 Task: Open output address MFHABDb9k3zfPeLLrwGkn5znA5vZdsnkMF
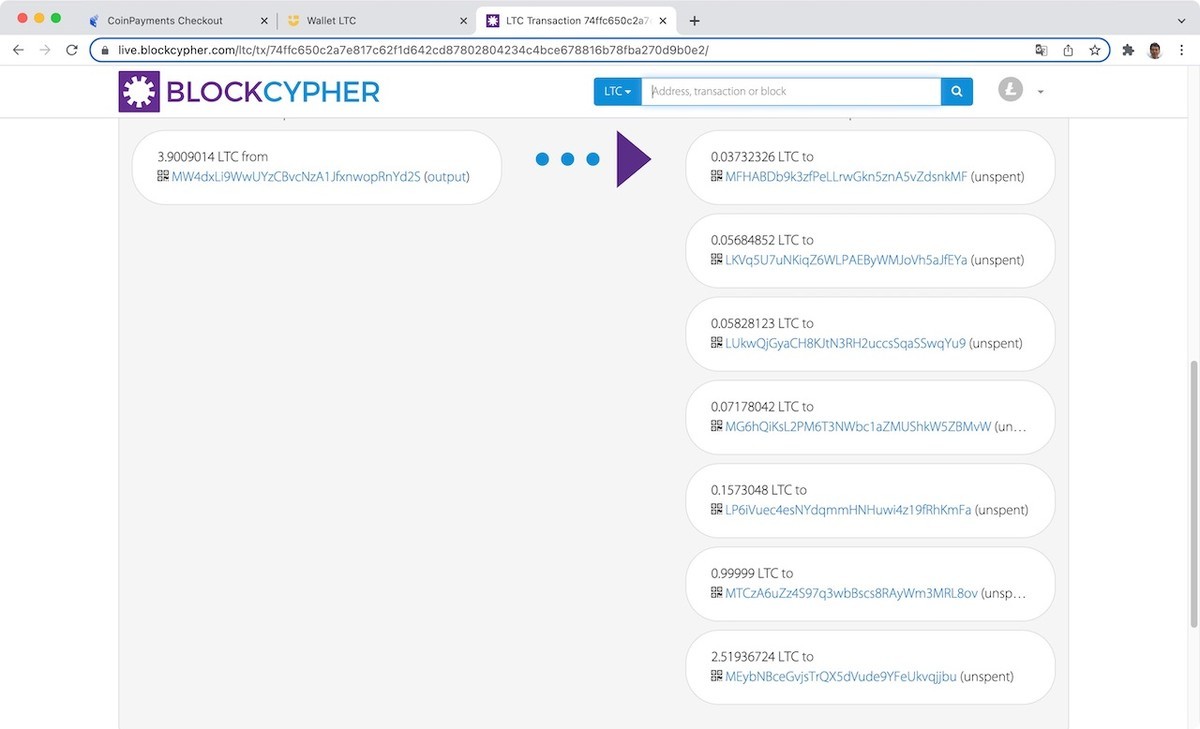pos(846,176)
